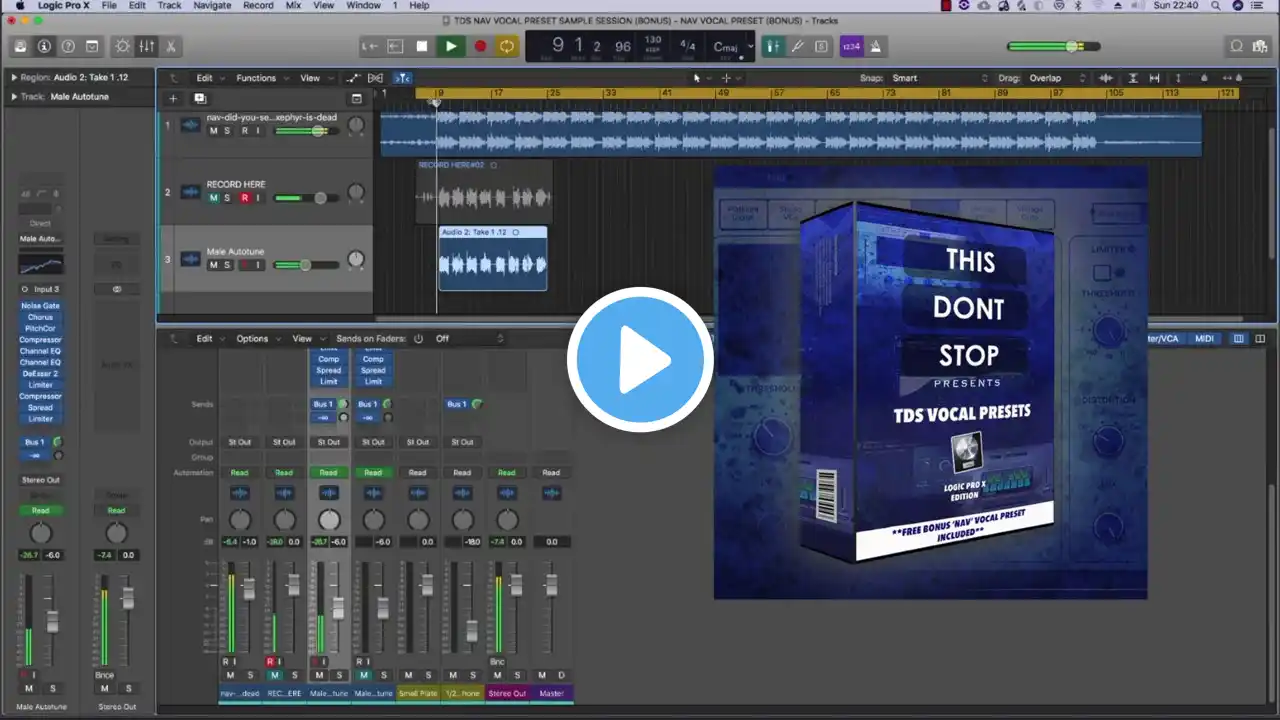The width and height of the screenshot is (1280, 720).
Task: Play the video with the center play button
Action: [640, 360]
